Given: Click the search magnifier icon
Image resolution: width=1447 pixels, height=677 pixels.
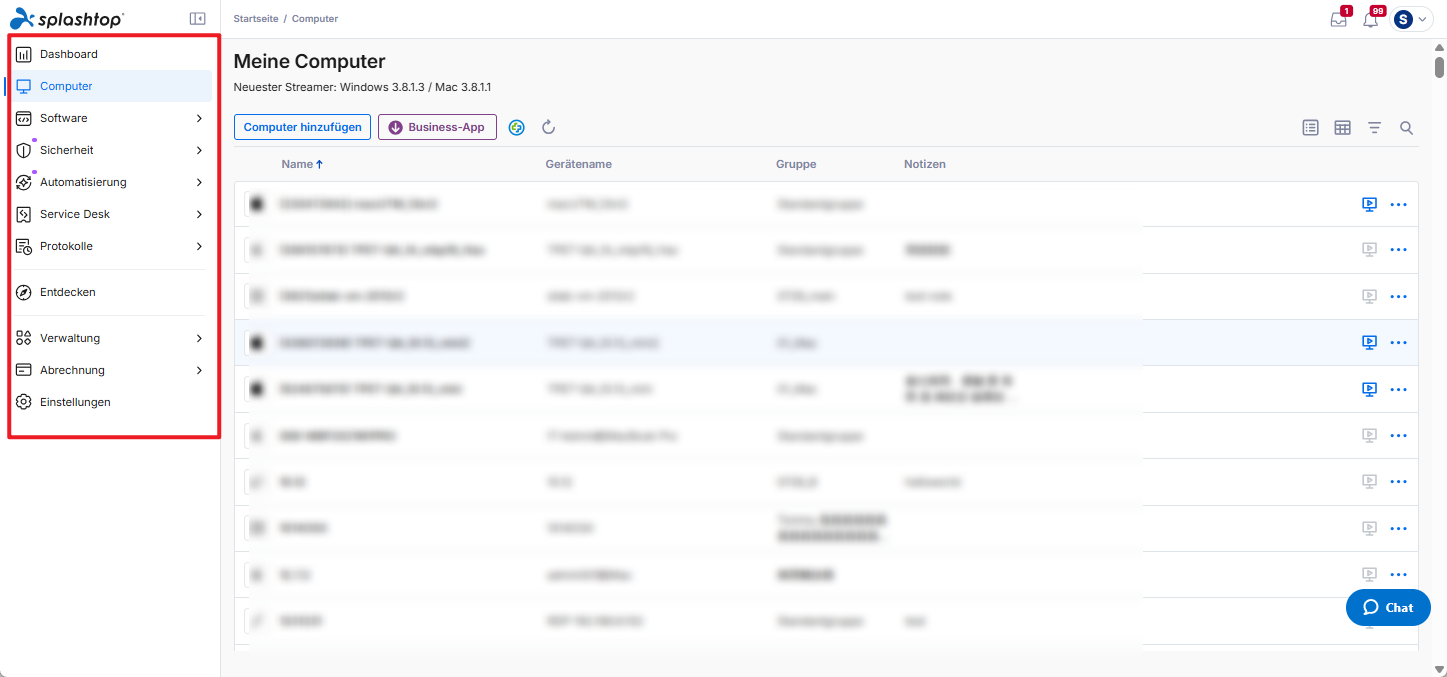Looking at the screenshot, I should point(1406,127).
